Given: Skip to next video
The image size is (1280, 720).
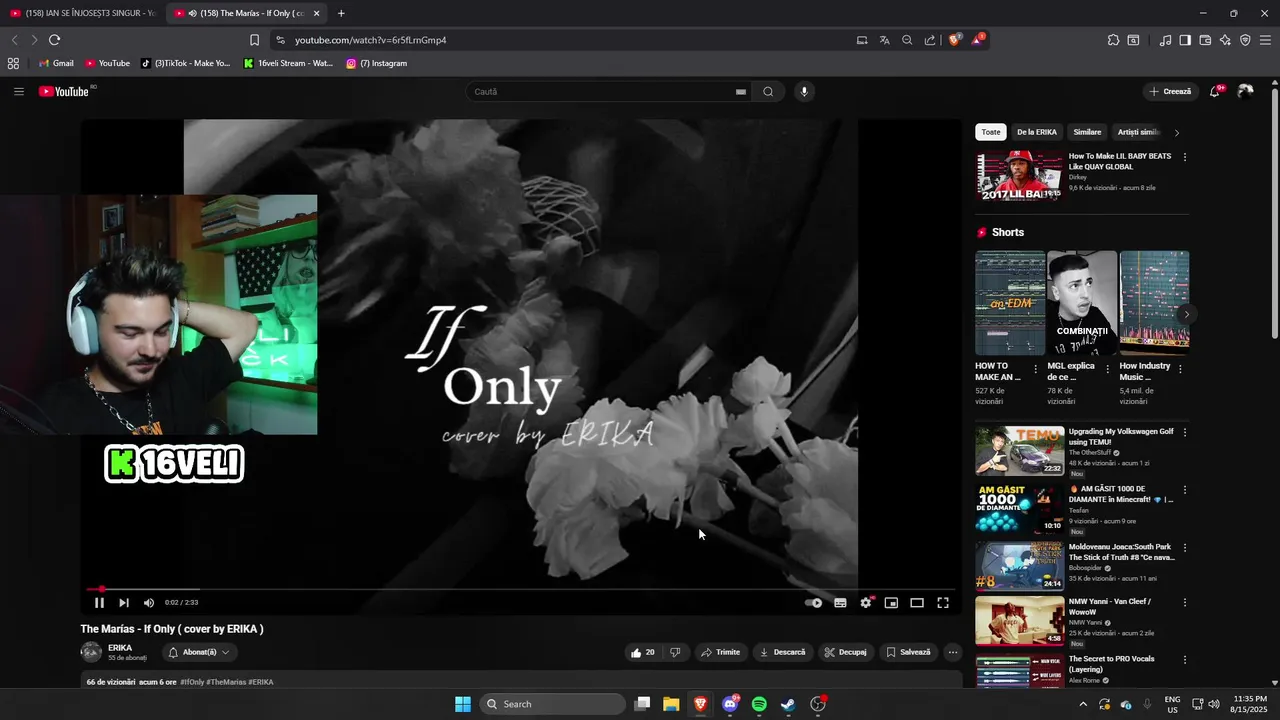Looking at the screenshot, I should pos(124,603).
